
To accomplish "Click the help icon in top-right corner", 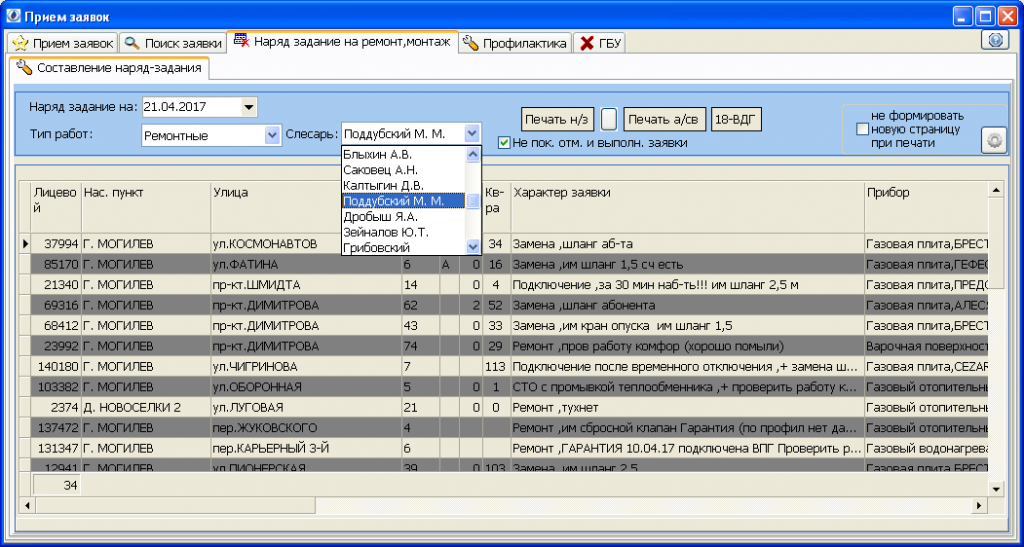I will [x=995, y=39].
